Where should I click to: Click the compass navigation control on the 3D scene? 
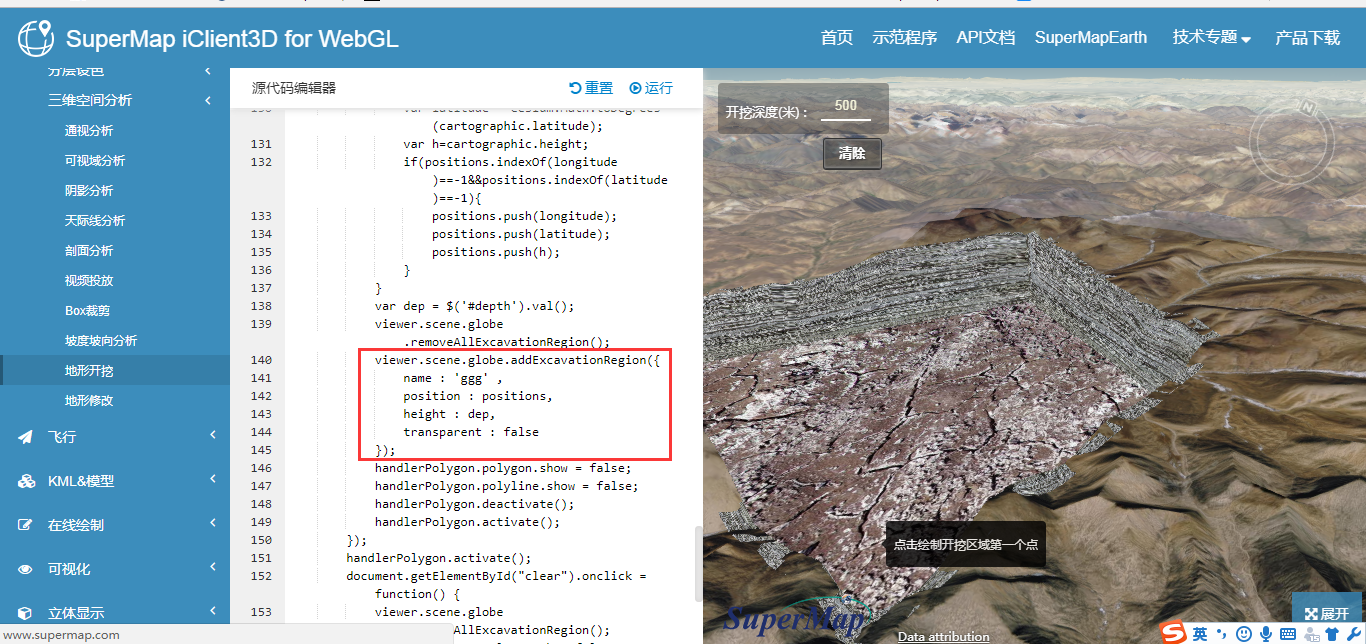coord(1292,144)
